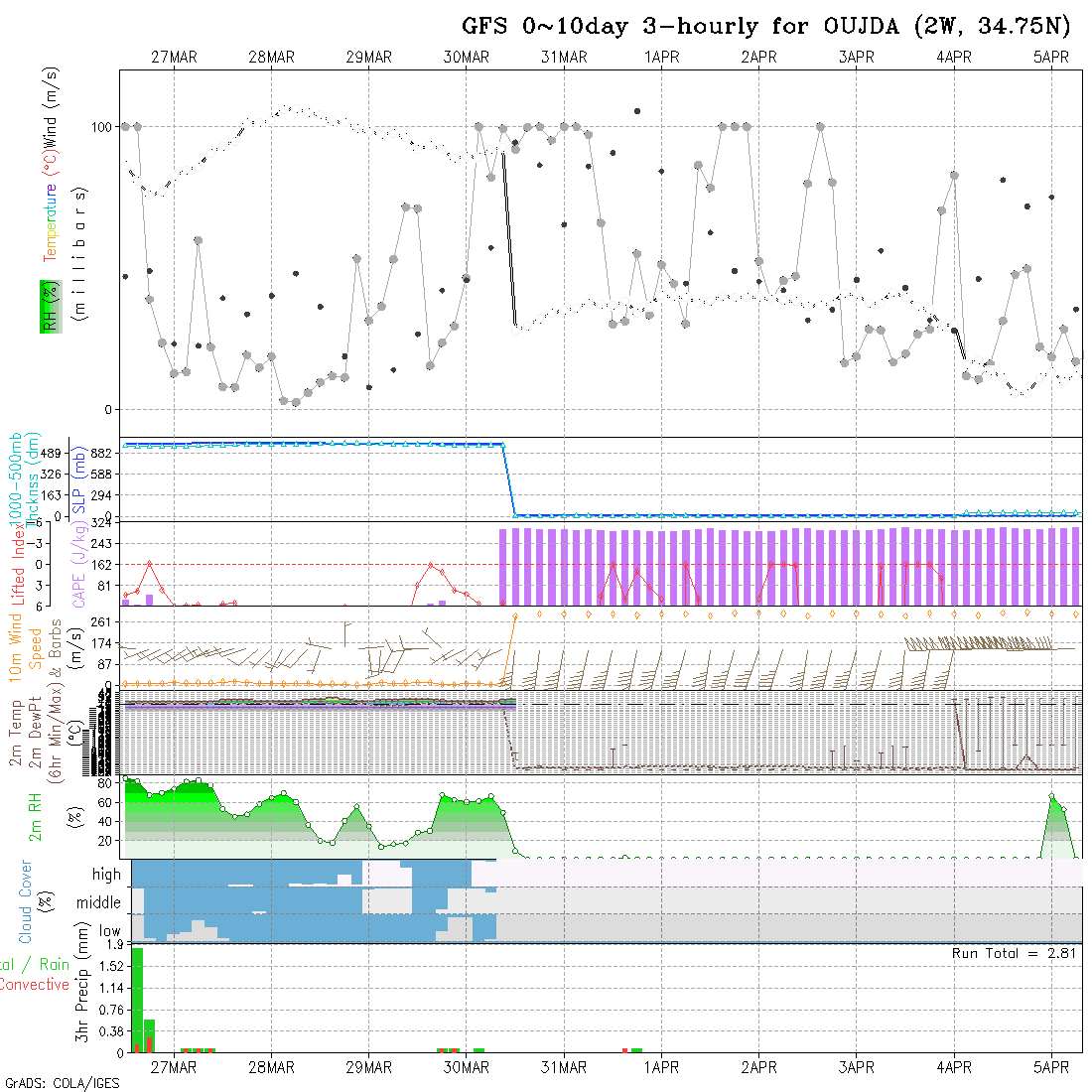This screenshot has width=1092, height=1092.
Task: Click the '489' thickness tick value
Action: 52,454
